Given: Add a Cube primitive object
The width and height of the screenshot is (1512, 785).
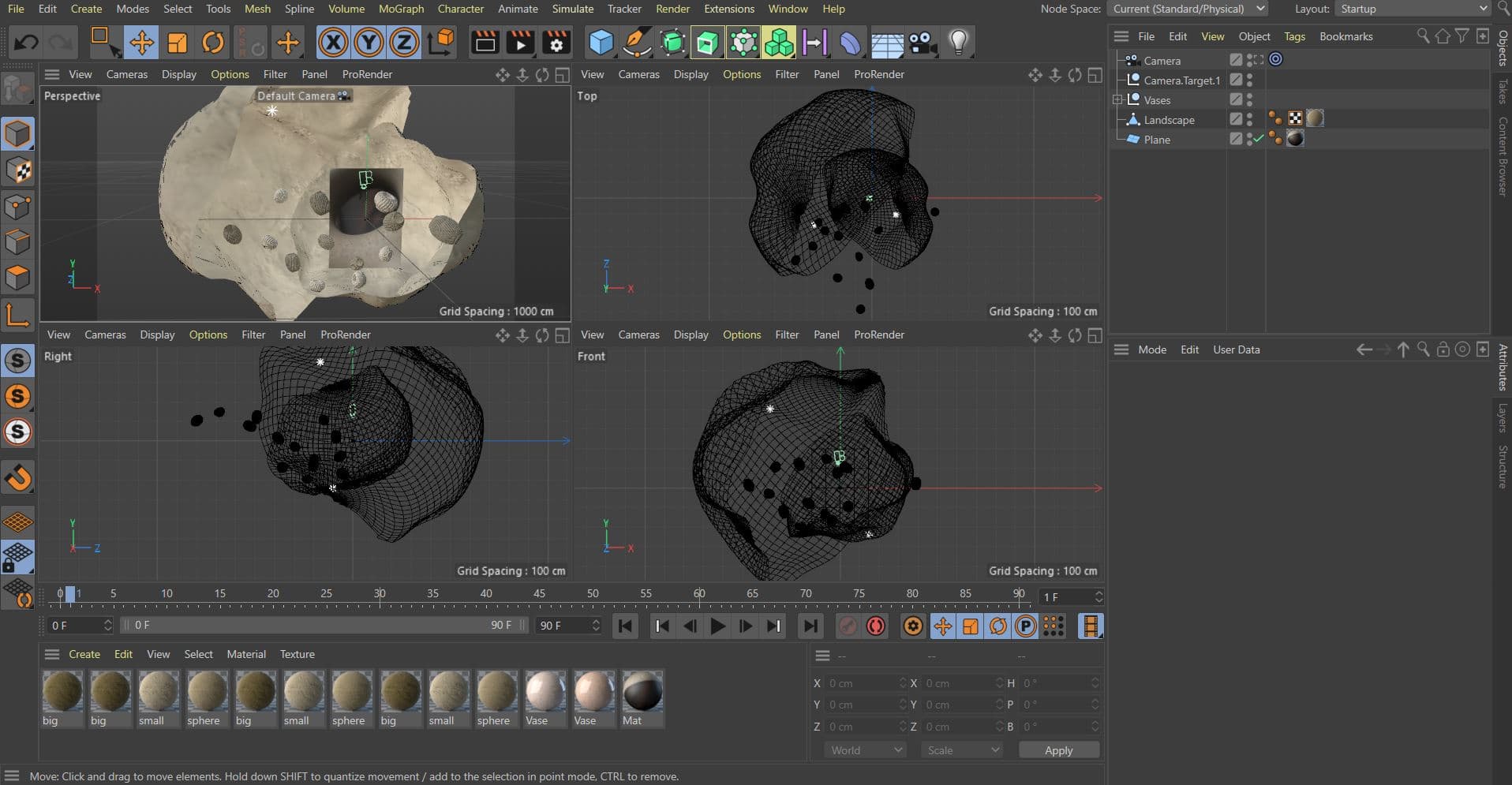Looking at the screenshot, I should coord(601,42).
